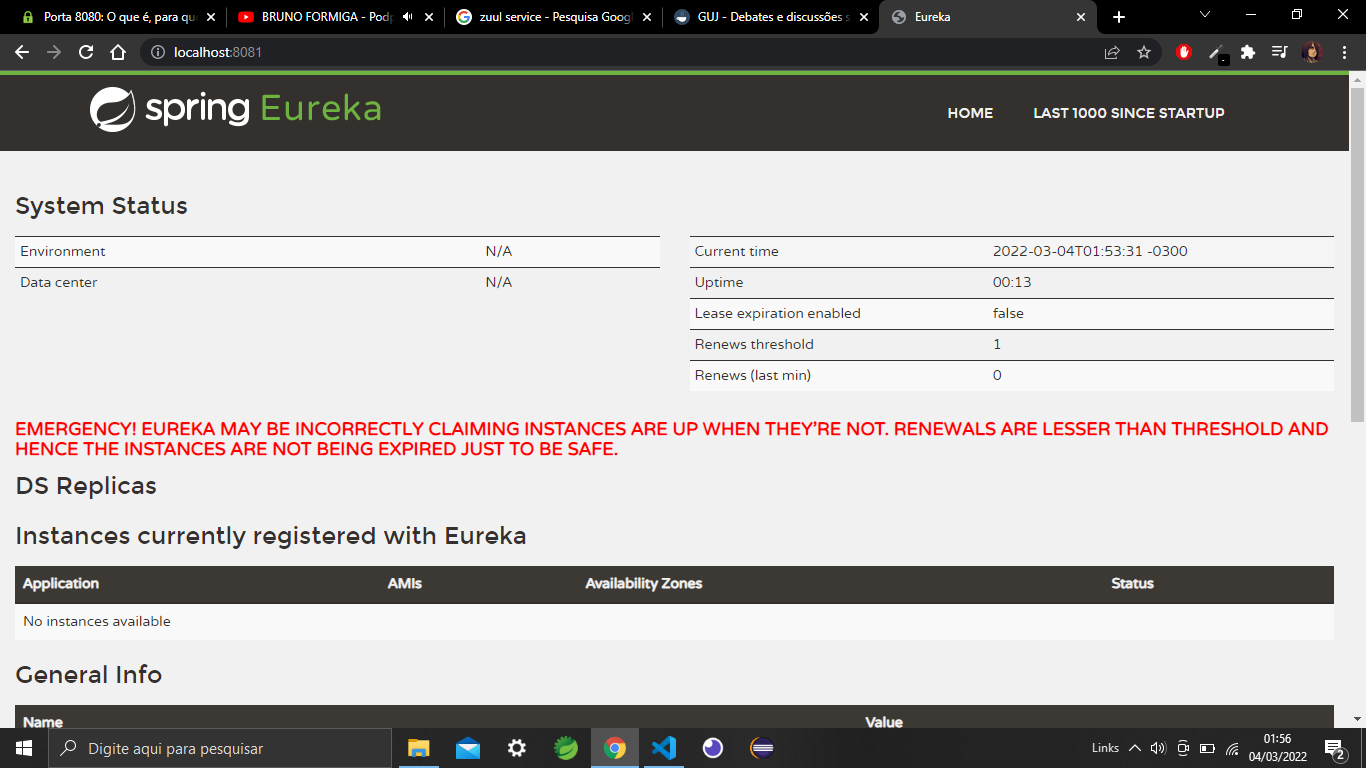Open volume control in system tray

(1158, 748)
